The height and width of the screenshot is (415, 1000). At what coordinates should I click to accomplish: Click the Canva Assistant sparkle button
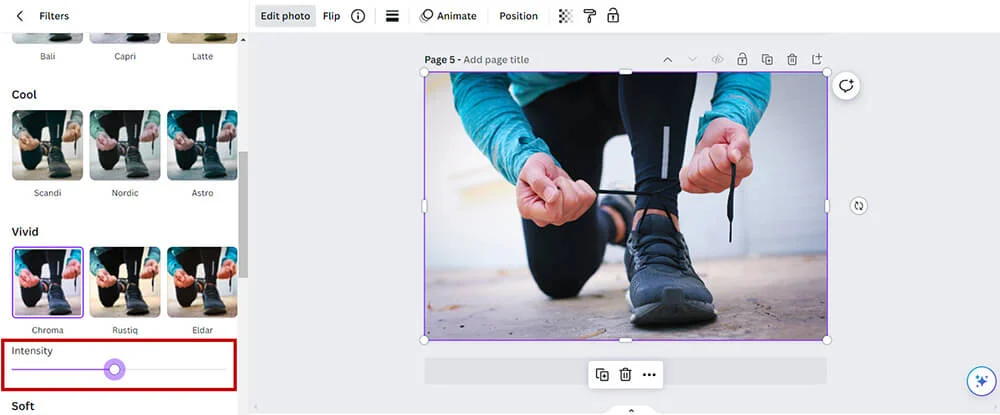981,381
